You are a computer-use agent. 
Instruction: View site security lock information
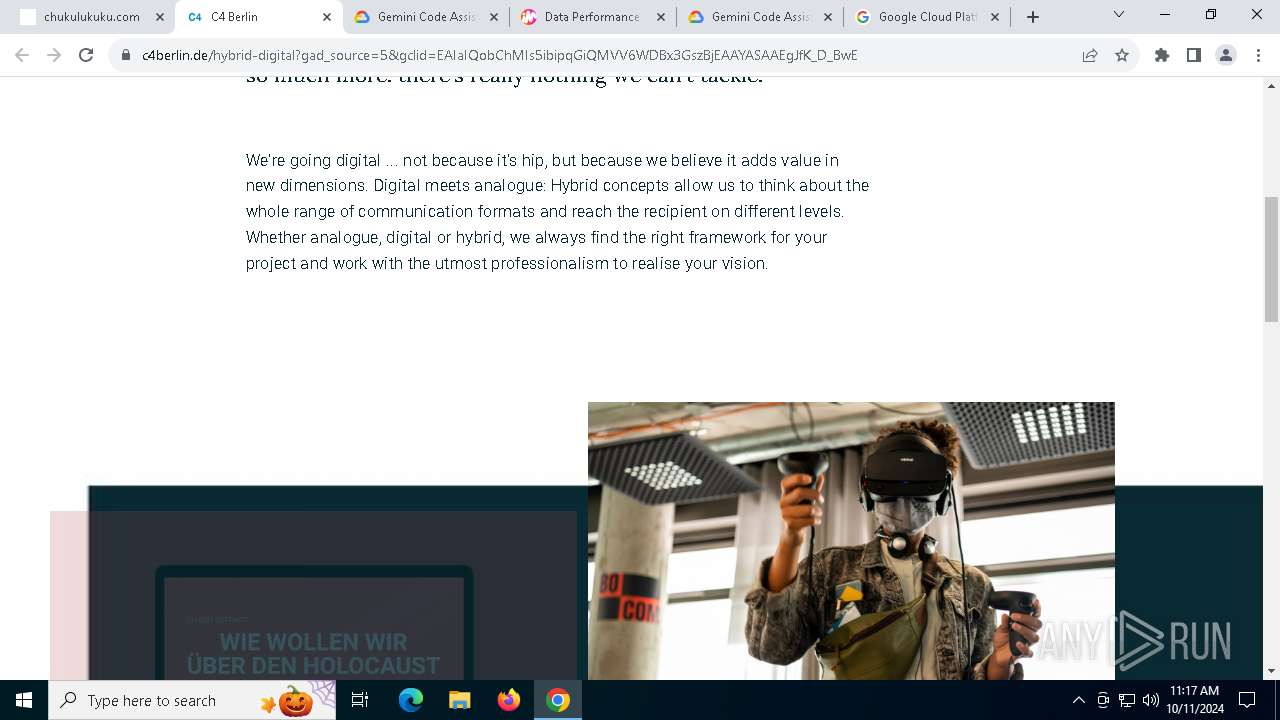point(127,55)
